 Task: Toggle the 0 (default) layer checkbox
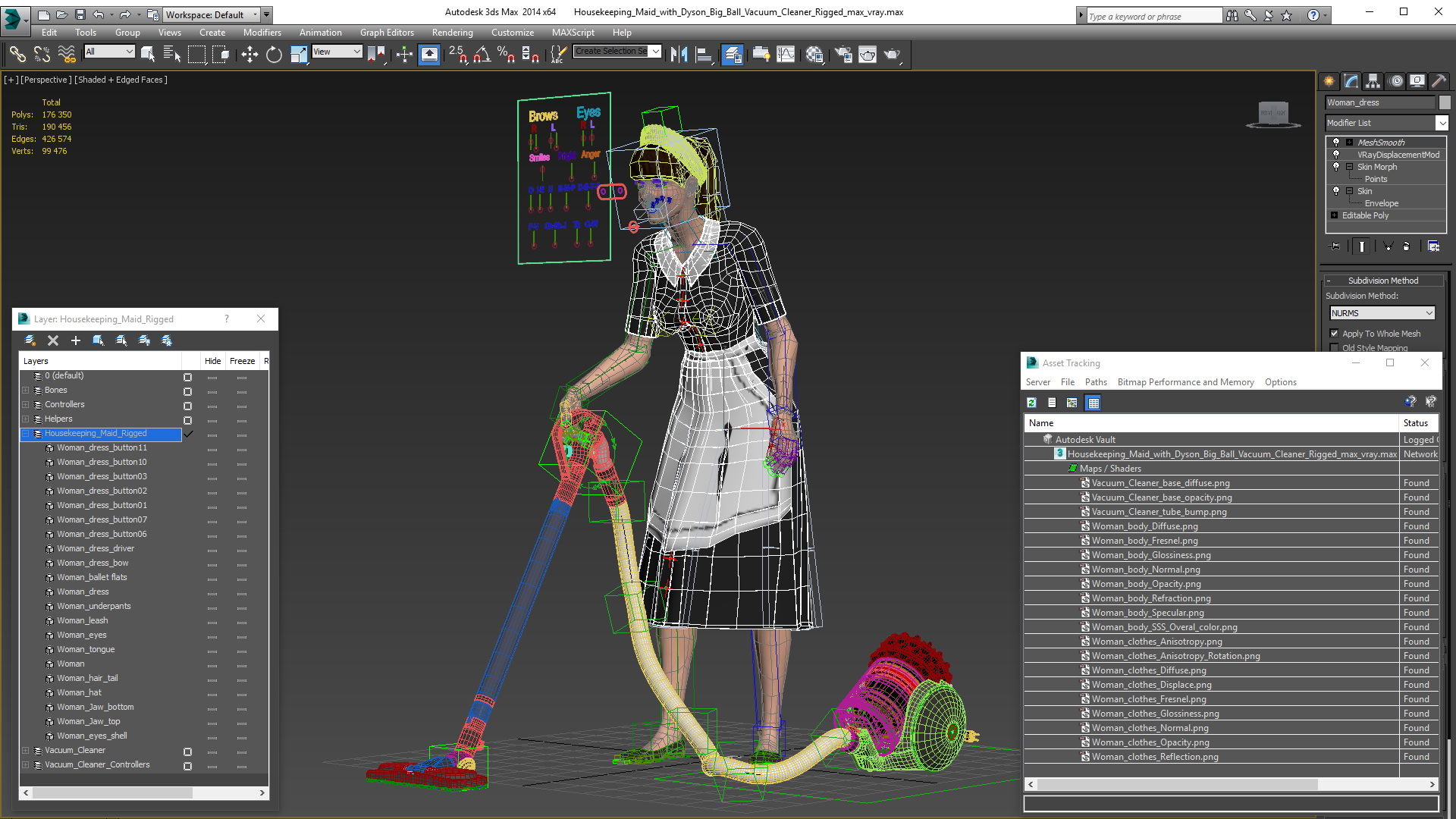coord(187,377)
